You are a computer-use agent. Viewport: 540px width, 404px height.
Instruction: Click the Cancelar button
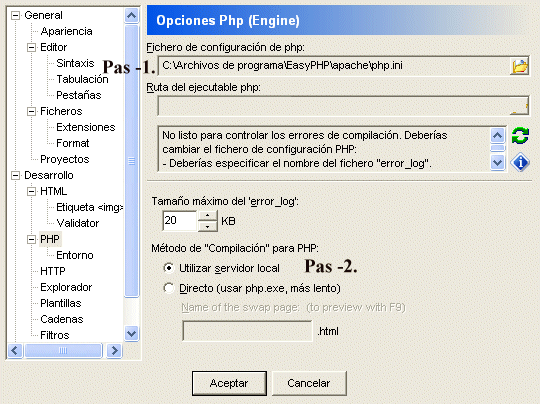point(309,383)
